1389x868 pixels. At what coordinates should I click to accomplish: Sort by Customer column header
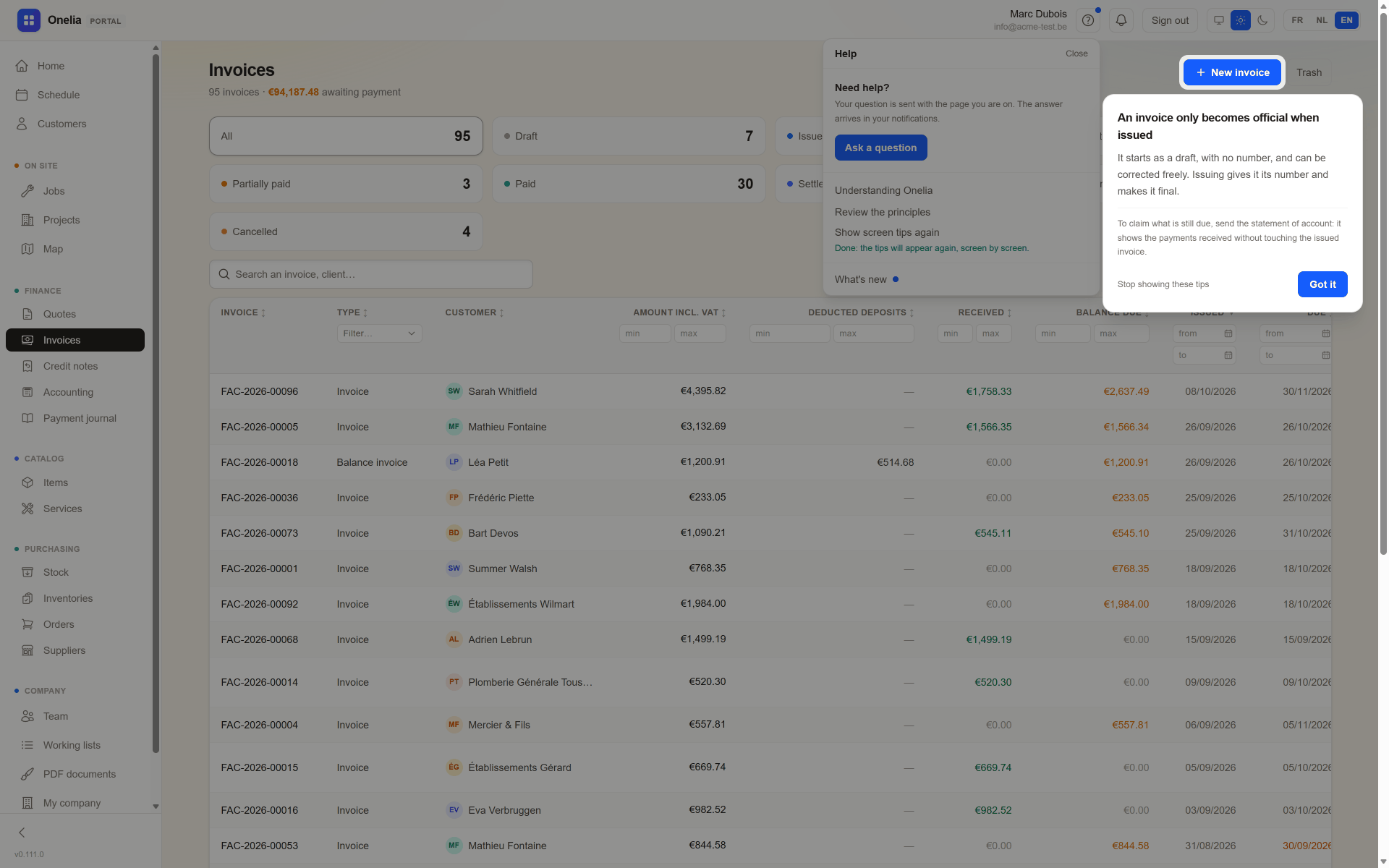475,312
